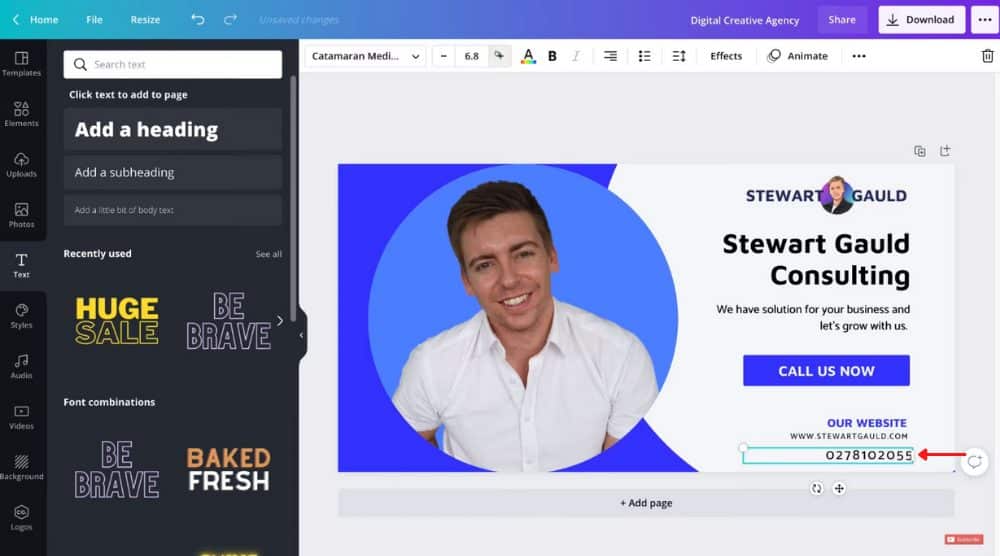Click add new page icon above canvas
1000x556 pixels.
pyautogui.click(x=945, y=151)
